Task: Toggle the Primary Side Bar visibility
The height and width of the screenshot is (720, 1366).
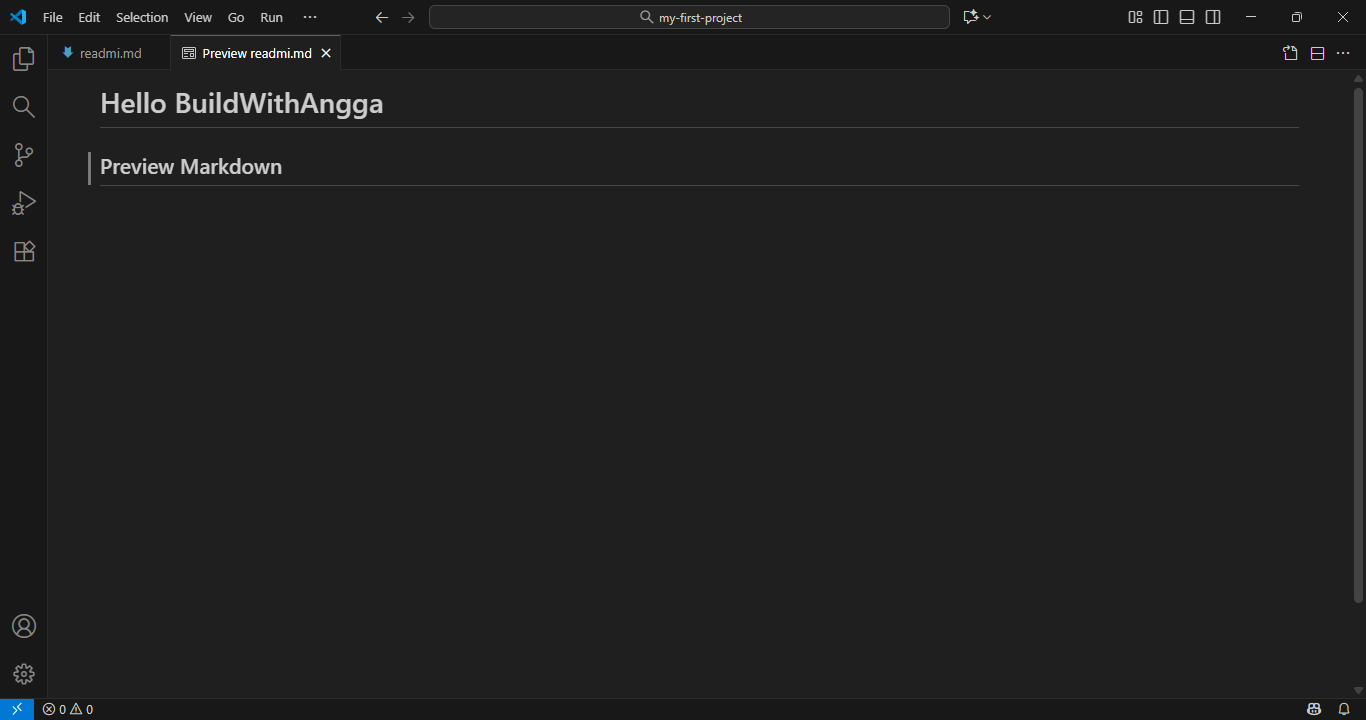Action: 1160,16
